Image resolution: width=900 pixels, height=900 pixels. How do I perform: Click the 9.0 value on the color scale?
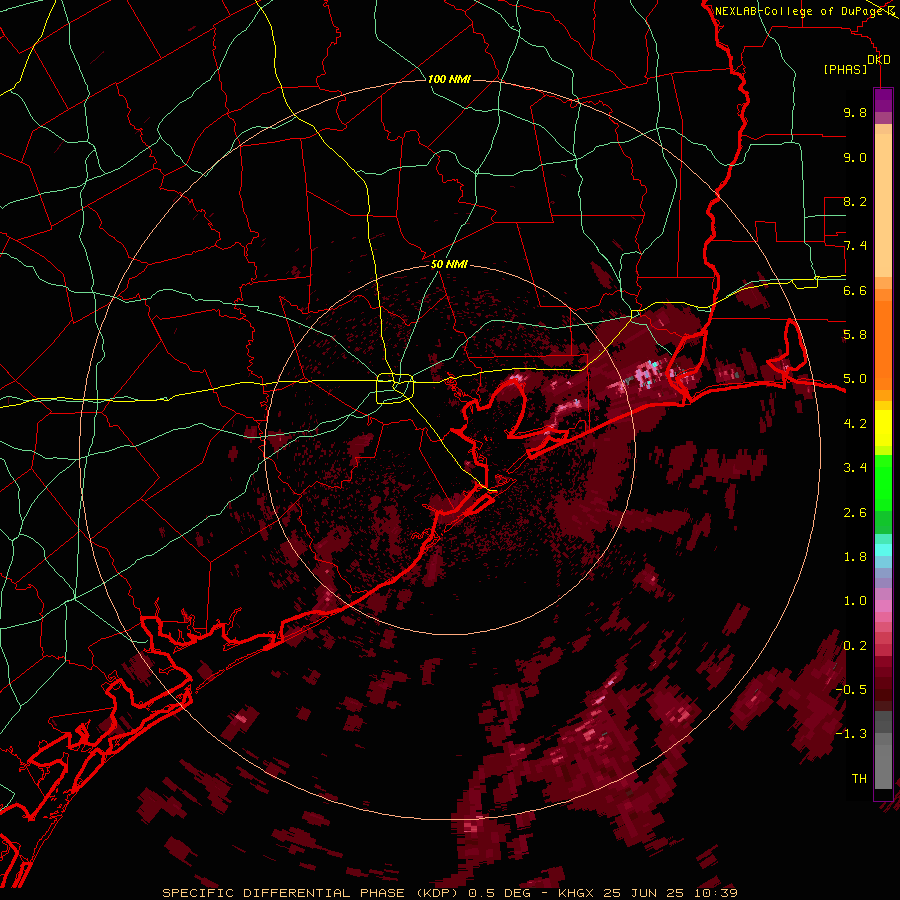pos(855,157)
